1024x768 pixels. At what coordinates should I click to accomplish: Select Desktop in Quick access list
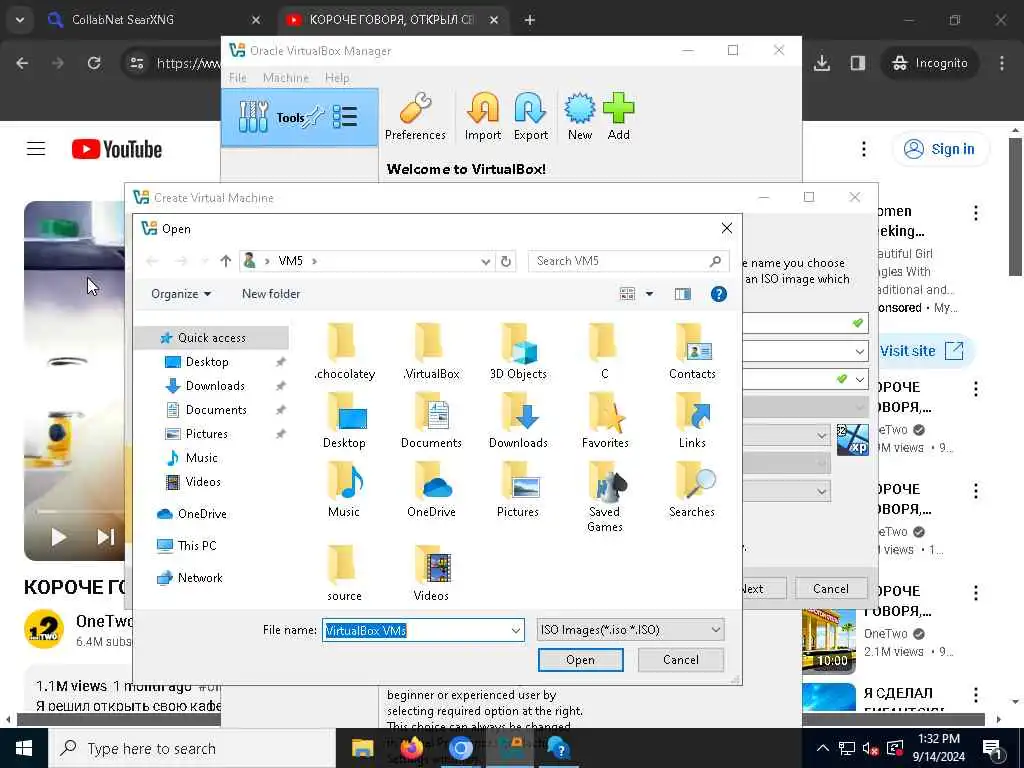tap(207, 362)
